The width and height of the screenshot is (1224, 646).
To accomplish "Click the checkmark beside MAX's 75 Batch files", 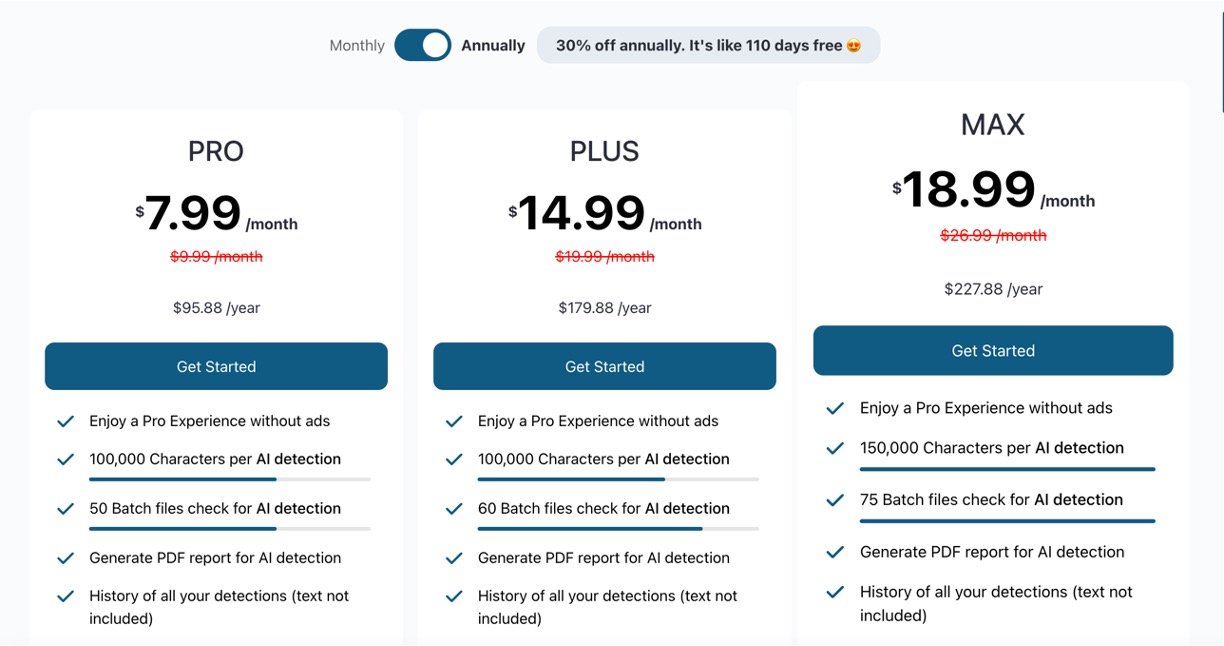I will 835,500.
